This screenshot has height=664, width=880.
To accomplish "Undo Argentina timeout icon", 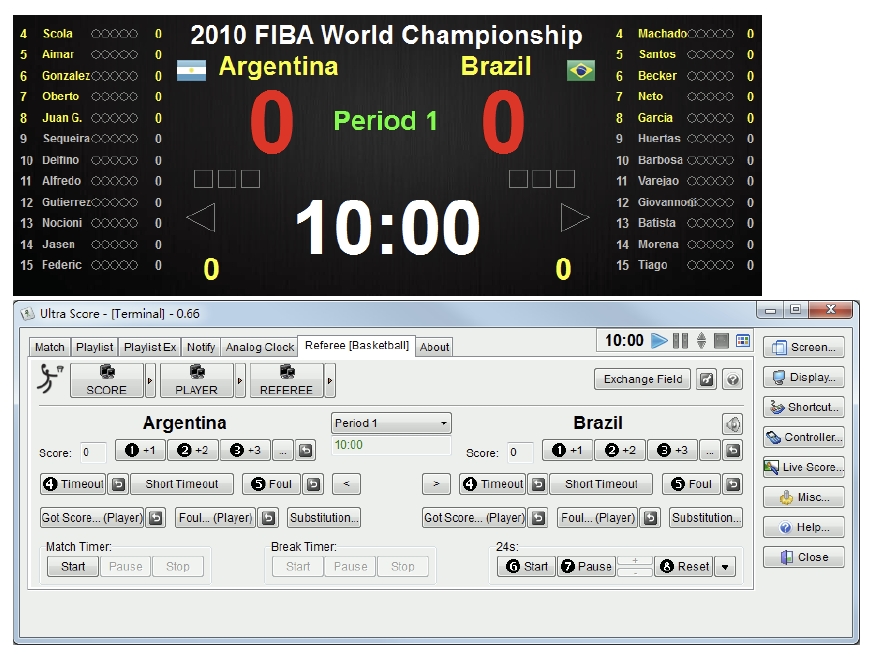I will click(x=118, y=484).
